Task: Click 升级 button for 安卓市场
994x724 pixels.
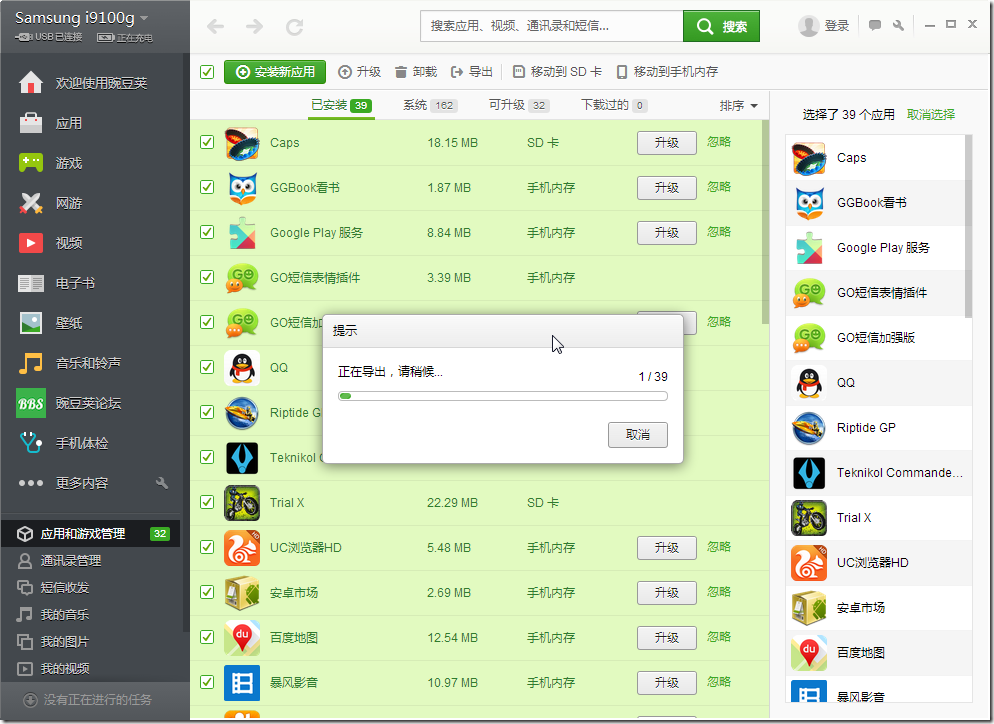Action: coord(666,593)
